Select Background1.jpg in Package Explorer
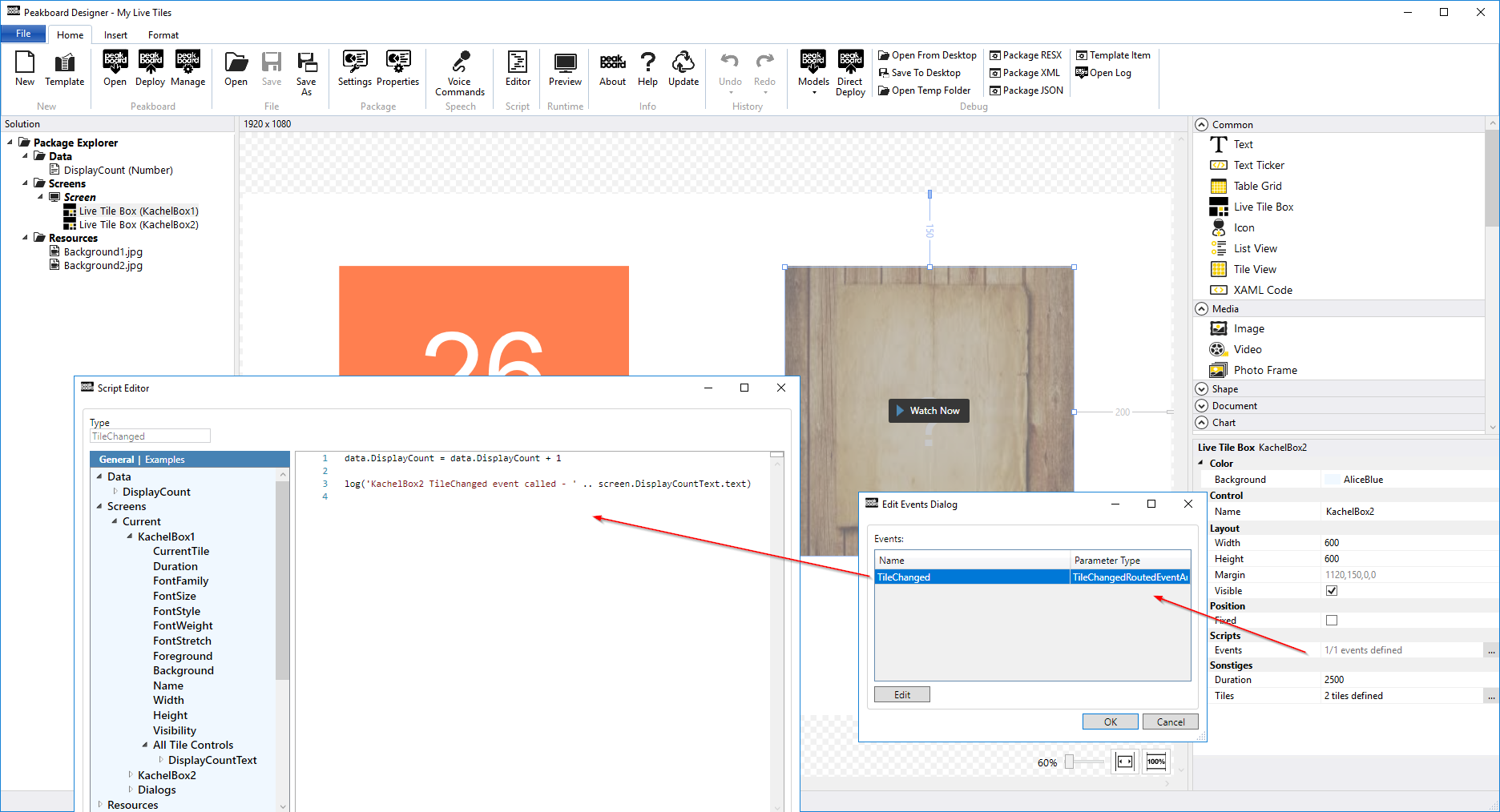 coord(103,251)
